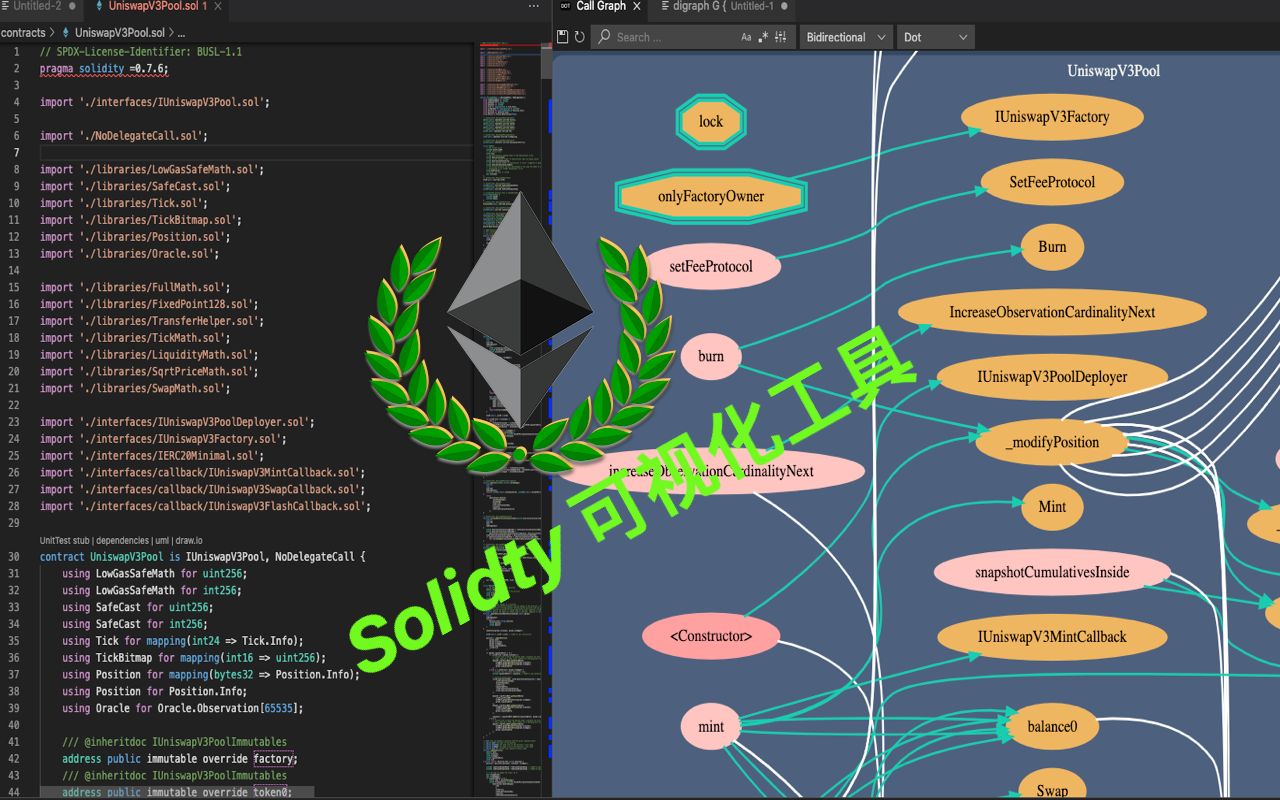Close the Call Graph tab
Image resolution: width=1280 pixels, height=800 pixels.
(637, 7)
